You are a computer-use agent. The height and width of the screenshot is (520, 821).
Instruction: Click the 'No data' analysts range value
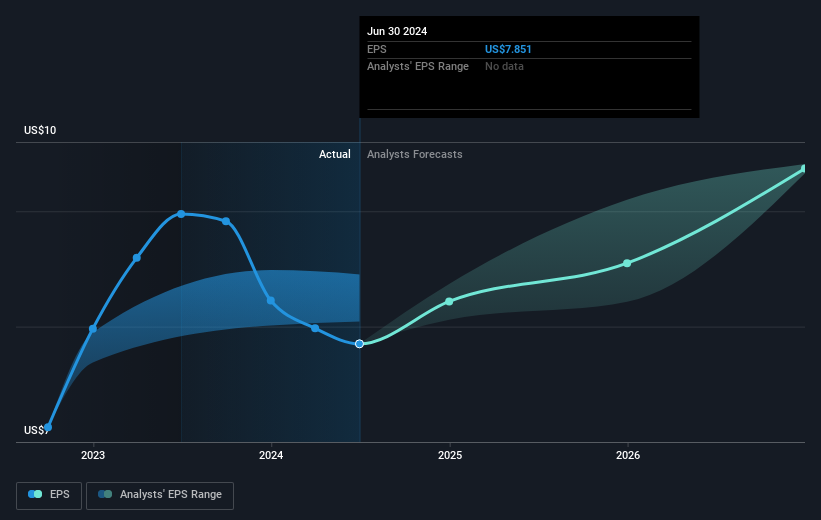(504, 67)
